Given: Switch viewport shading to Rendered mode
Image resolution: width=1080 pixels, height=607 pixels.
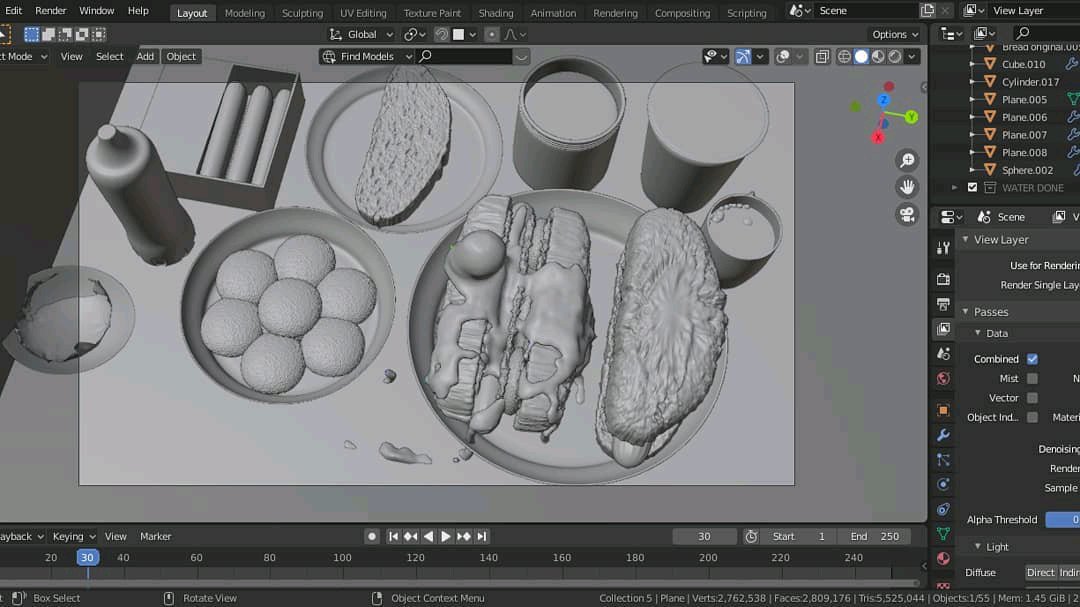Looking at the screenshot, I should coord(894,57).
